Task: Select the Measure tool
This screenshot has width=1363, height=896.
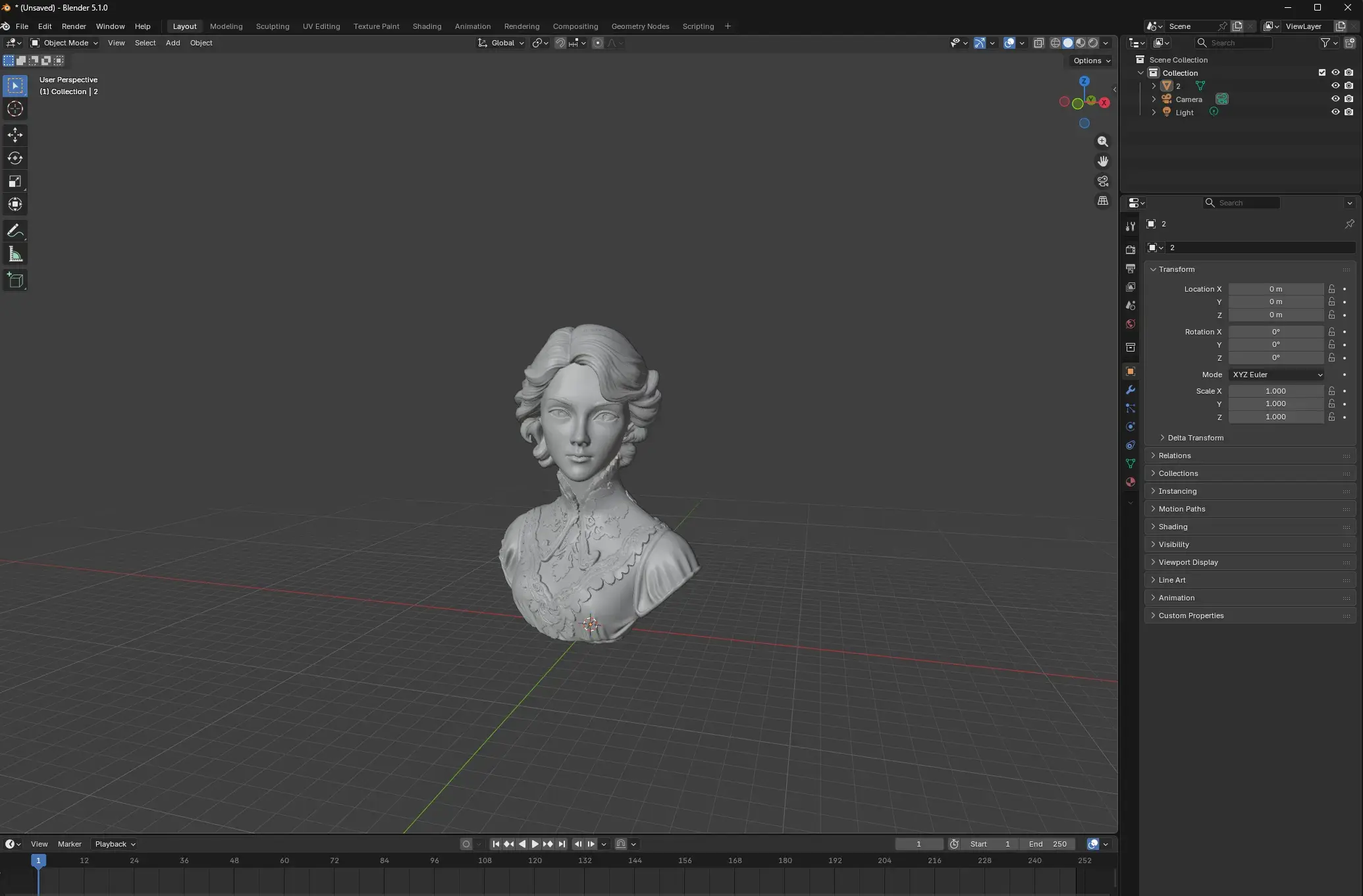Action: pos(15,255)
